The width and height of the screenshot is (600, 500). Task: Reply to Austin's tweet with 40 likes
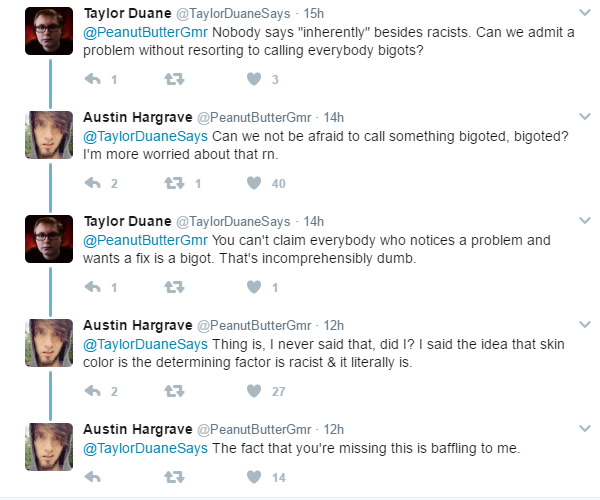[93, 183]
